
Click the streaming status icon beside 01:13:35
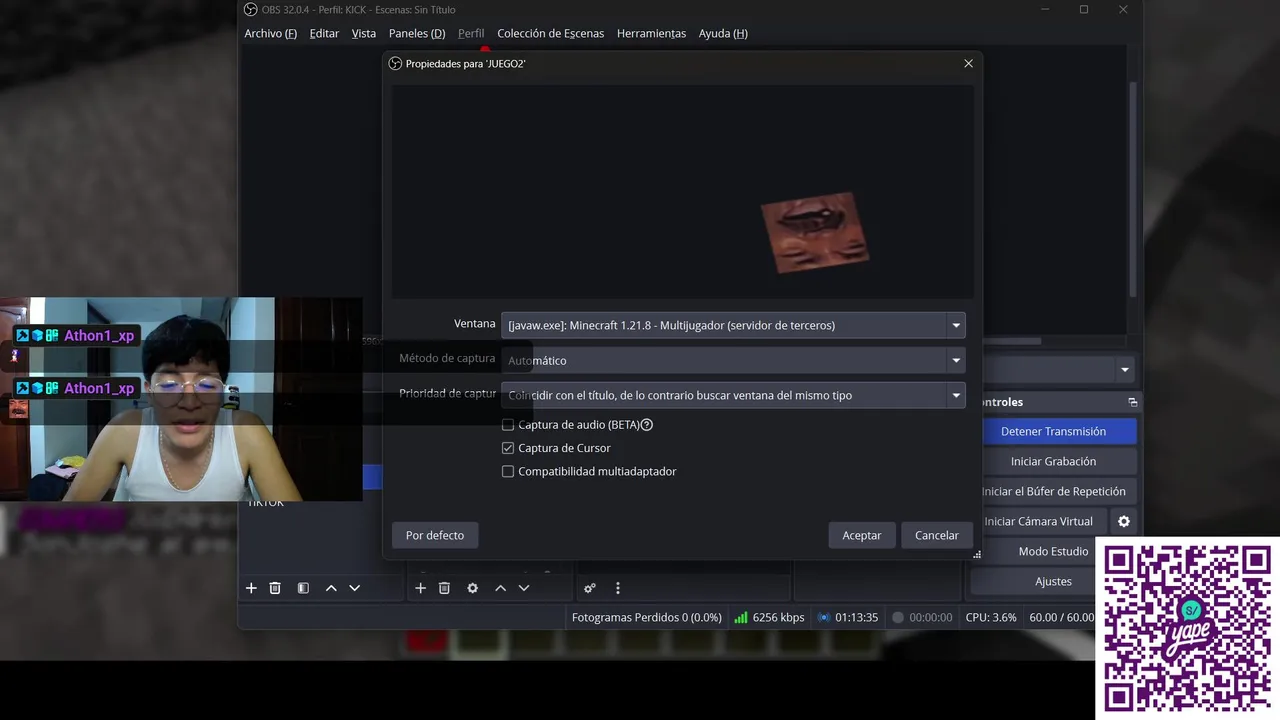click(x=824, y=617)
